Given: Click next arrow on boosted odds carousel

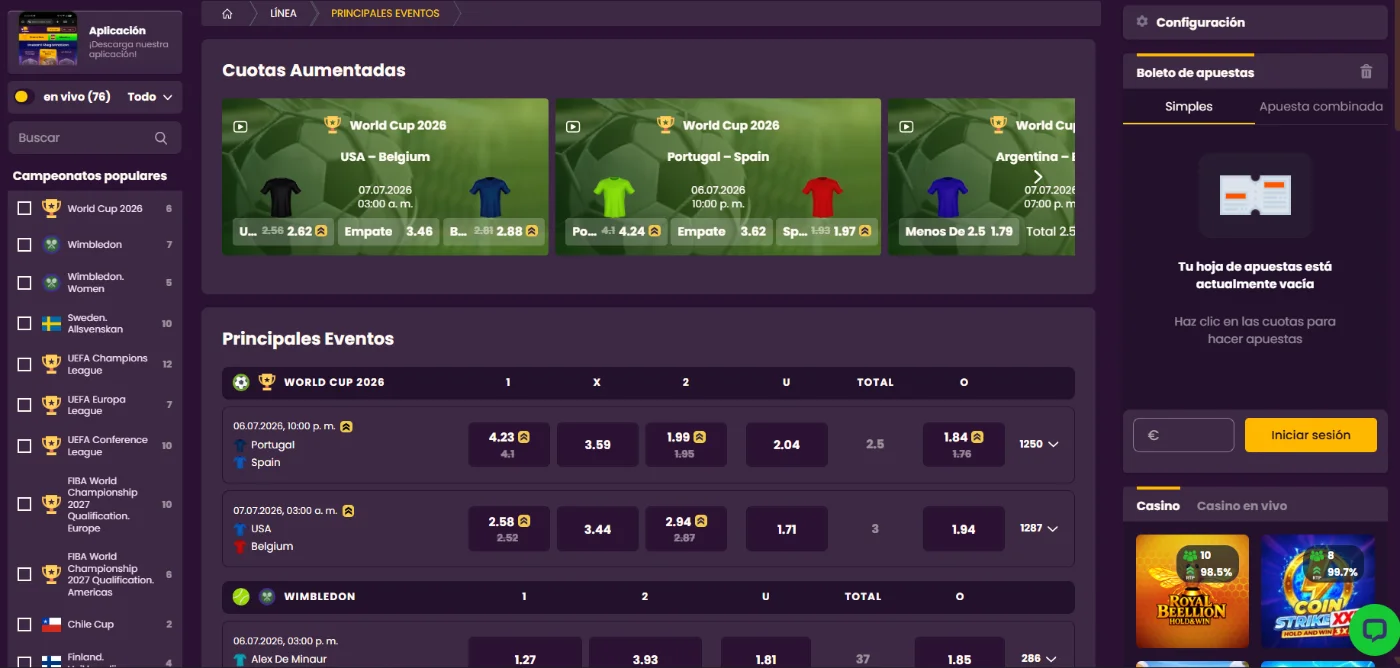Looking at the screenshot, I should tap(1038, 177).
